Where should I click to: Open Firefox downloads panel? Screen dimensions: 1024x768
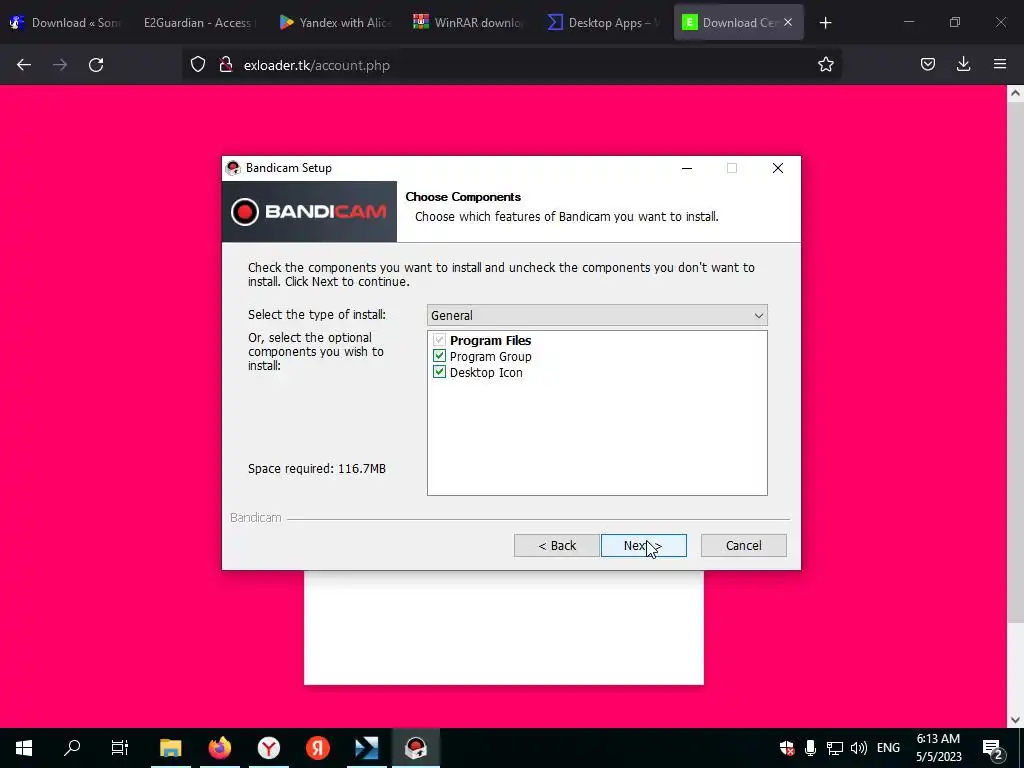[963, 65]
